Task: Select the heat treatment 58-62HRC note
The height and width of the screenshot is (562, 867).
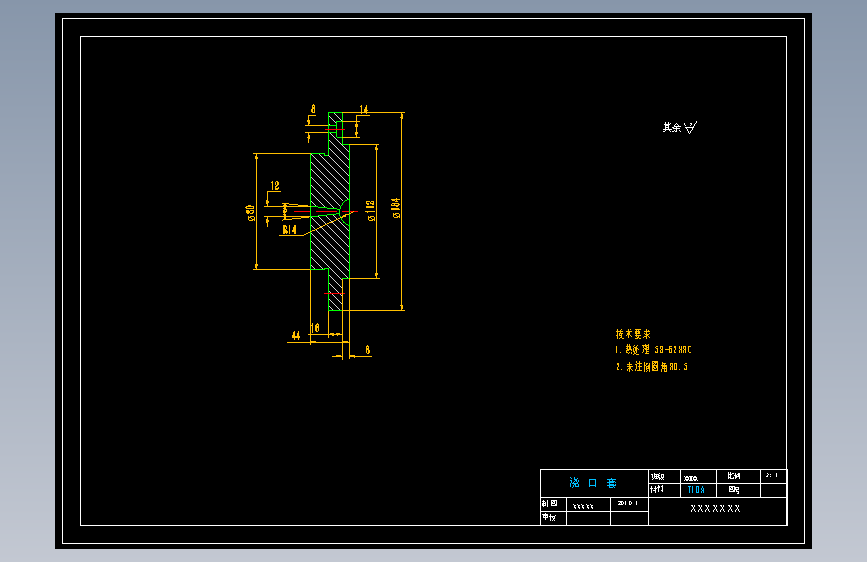Action: coord(653,350)
